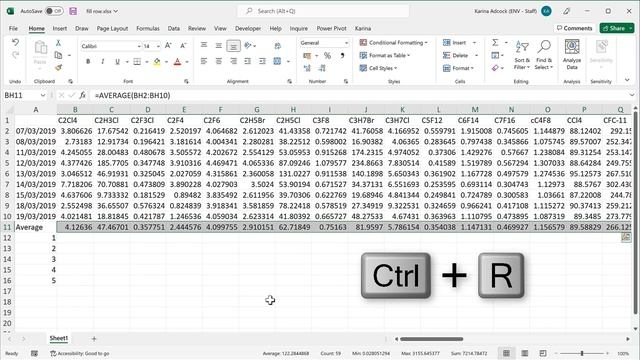Click the Copy icon in Clipboard
The height and width of the screenshot is (360, 640).
[58, 55]
